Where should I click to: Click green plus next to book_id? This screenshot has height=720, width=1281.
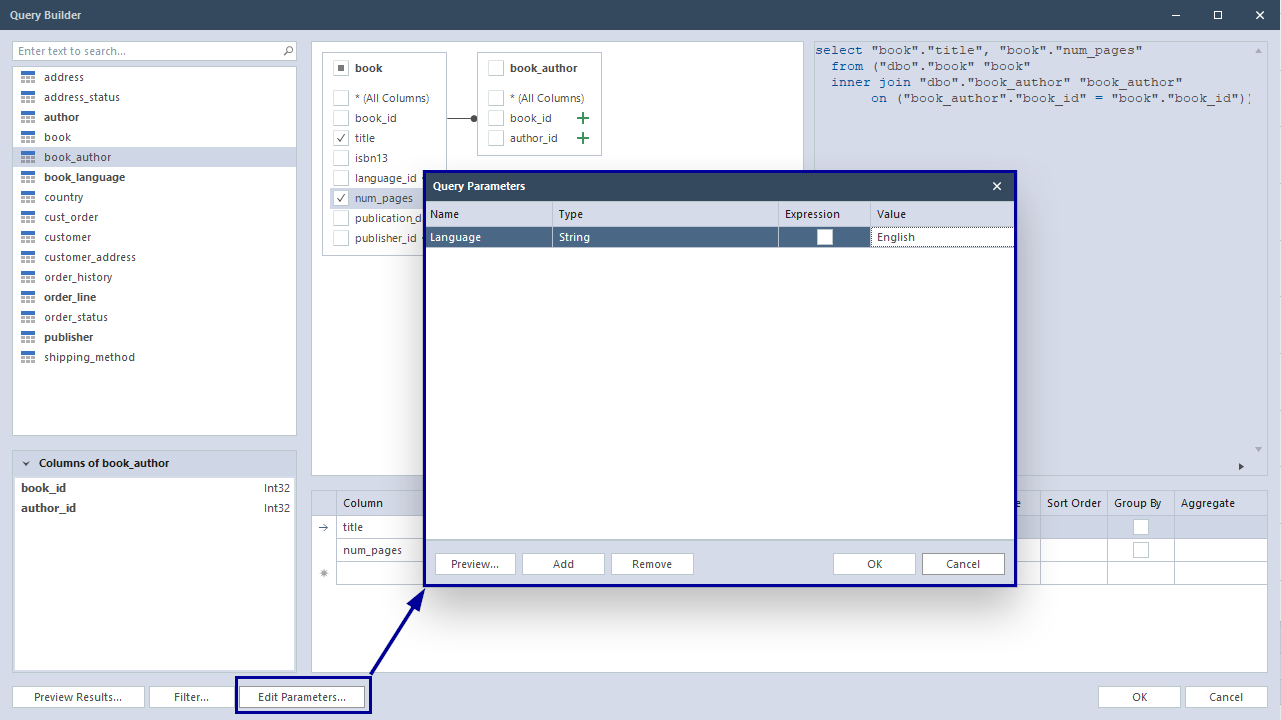pyautogui.click(x=583, y=118)
